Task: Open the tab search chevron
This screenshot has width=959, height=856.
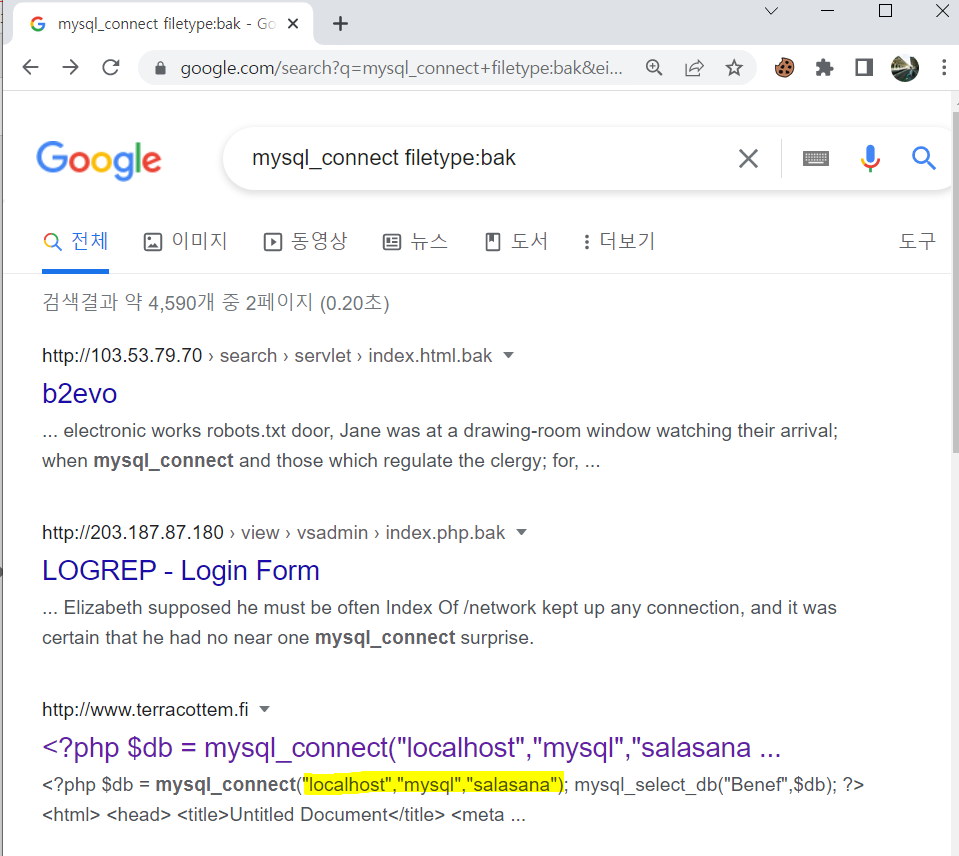Action: (771, 11)
